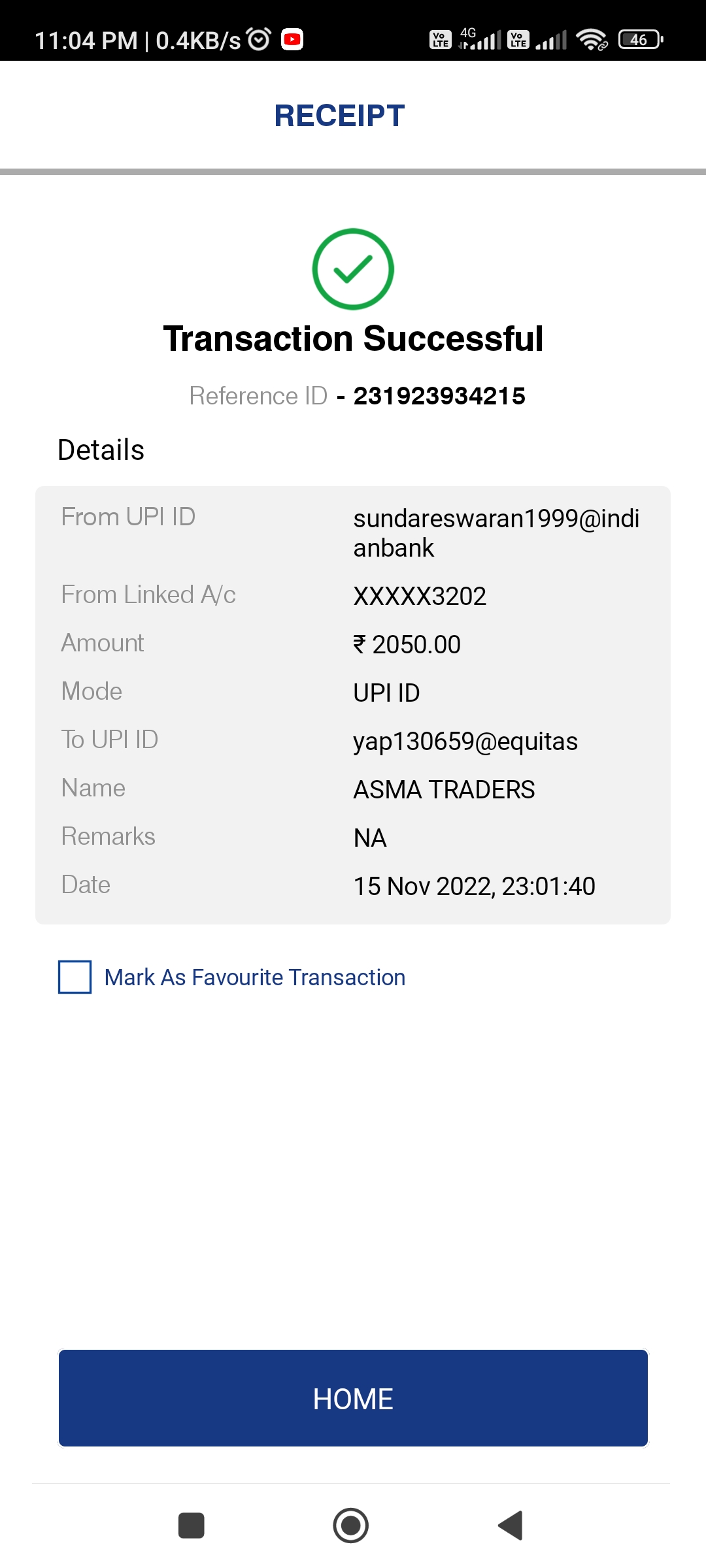Check the Mark As Favourite Transaction box

[x=75, y=977]
